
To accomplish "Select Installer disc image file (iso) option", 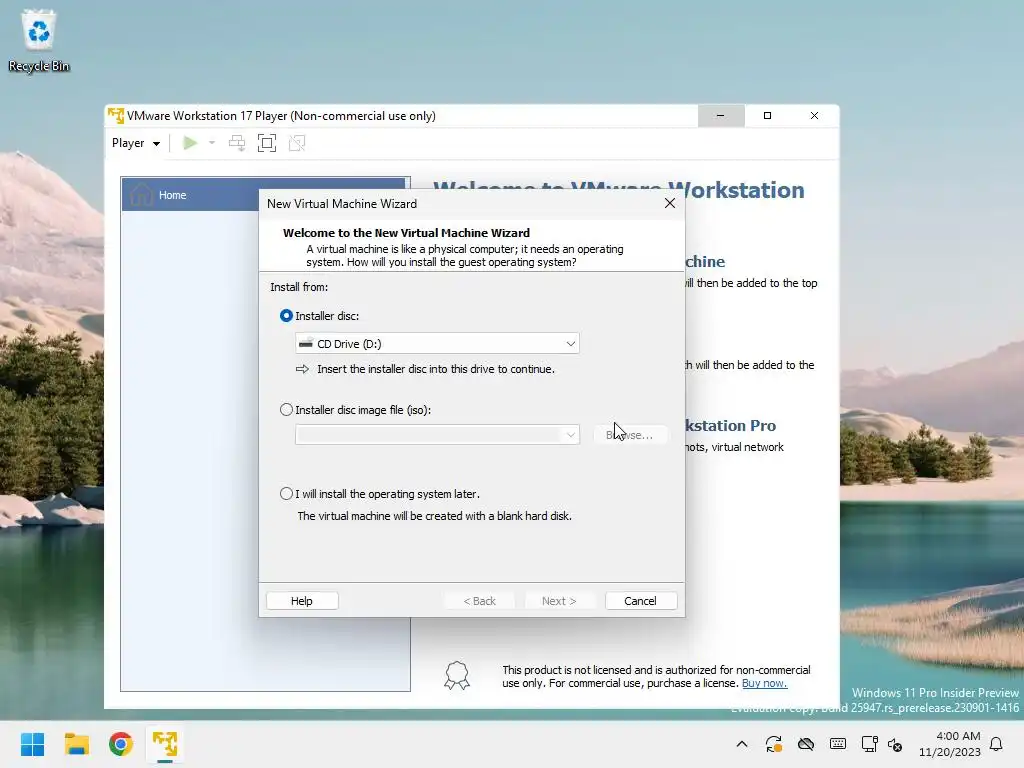I will [286, 410].
